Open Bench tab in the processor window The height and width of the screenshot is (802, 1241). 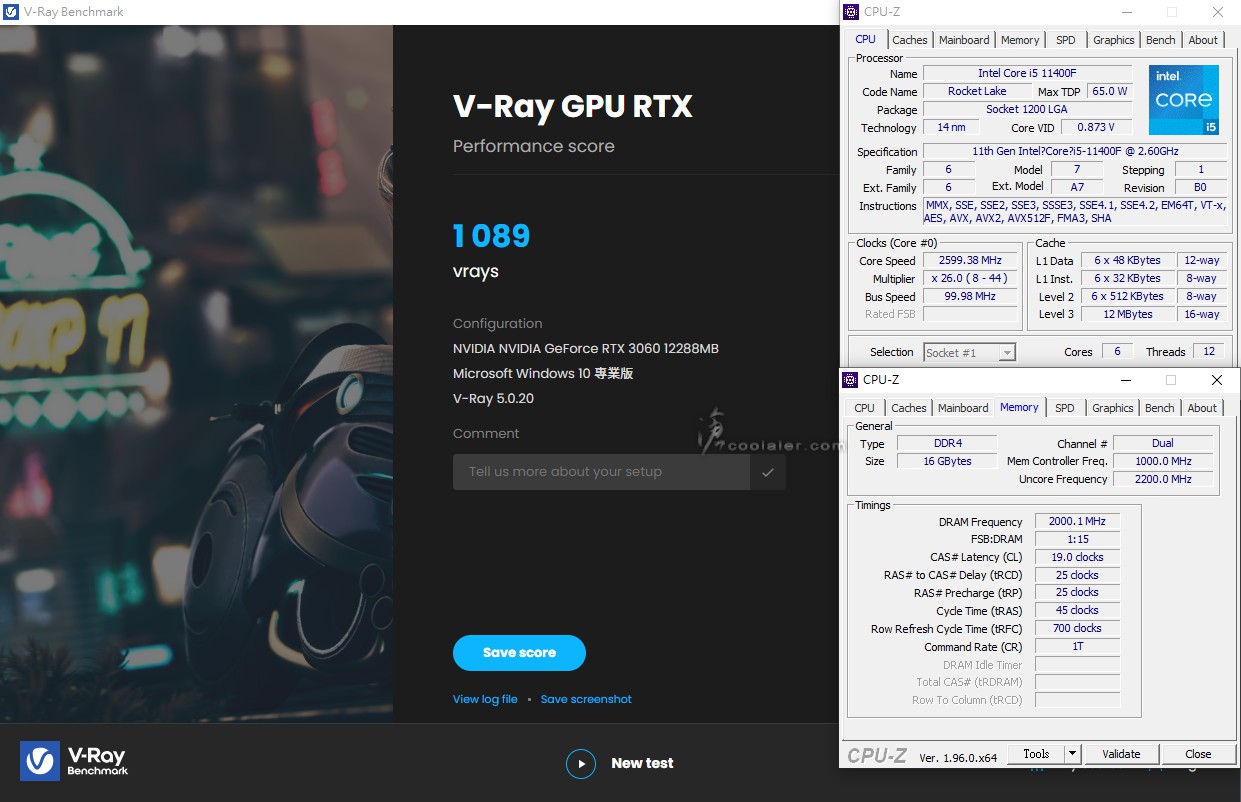1161,40
